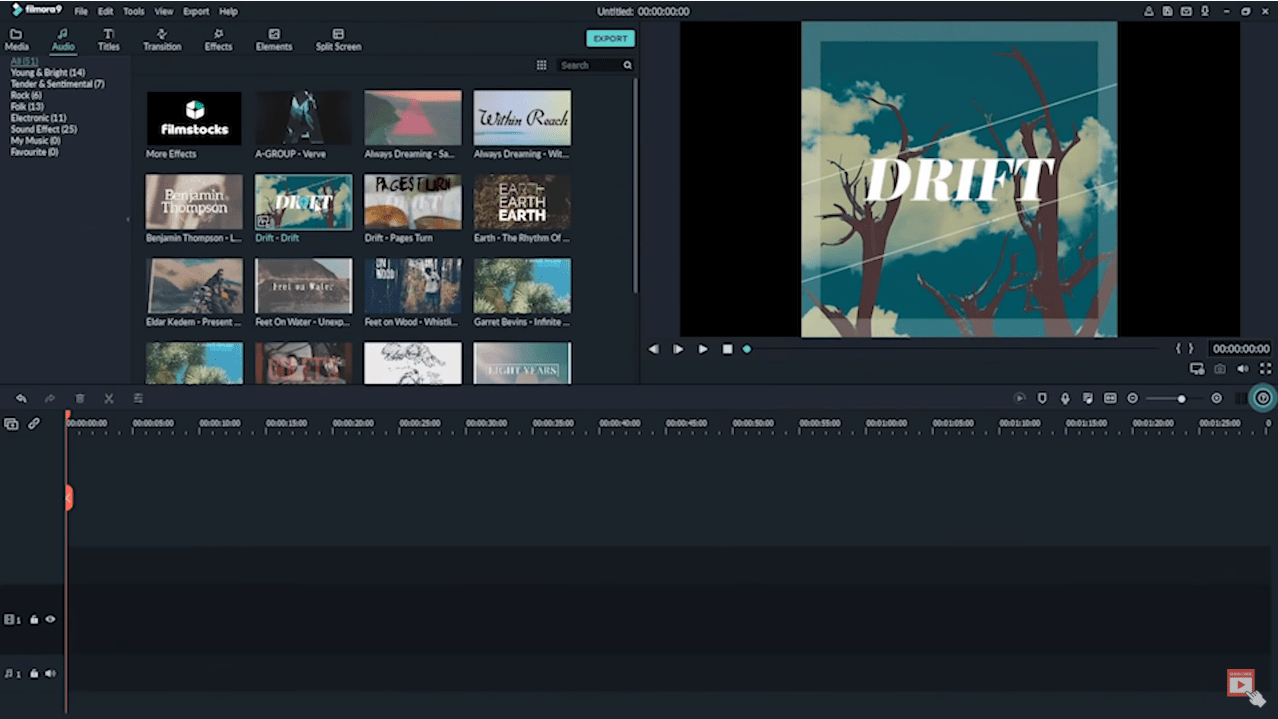
Task: Select the Drift - Drift audio thumbnail
Action: click(x=302, y=202)
